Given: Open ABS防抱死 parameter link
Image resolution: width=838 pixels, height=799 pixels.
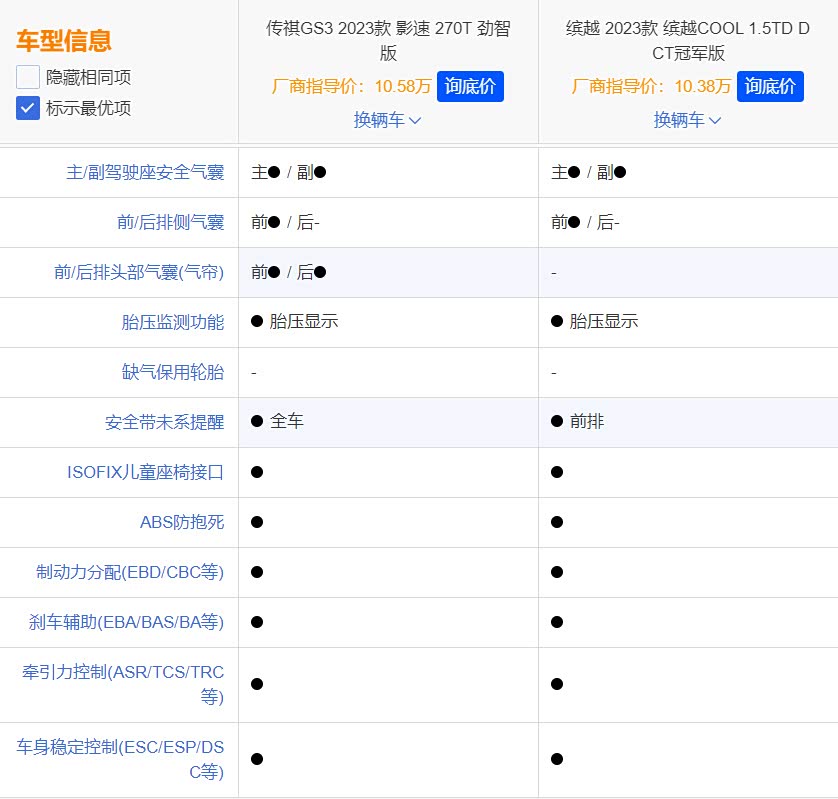Looking at the screenshot, I should (x=182, y=522).
